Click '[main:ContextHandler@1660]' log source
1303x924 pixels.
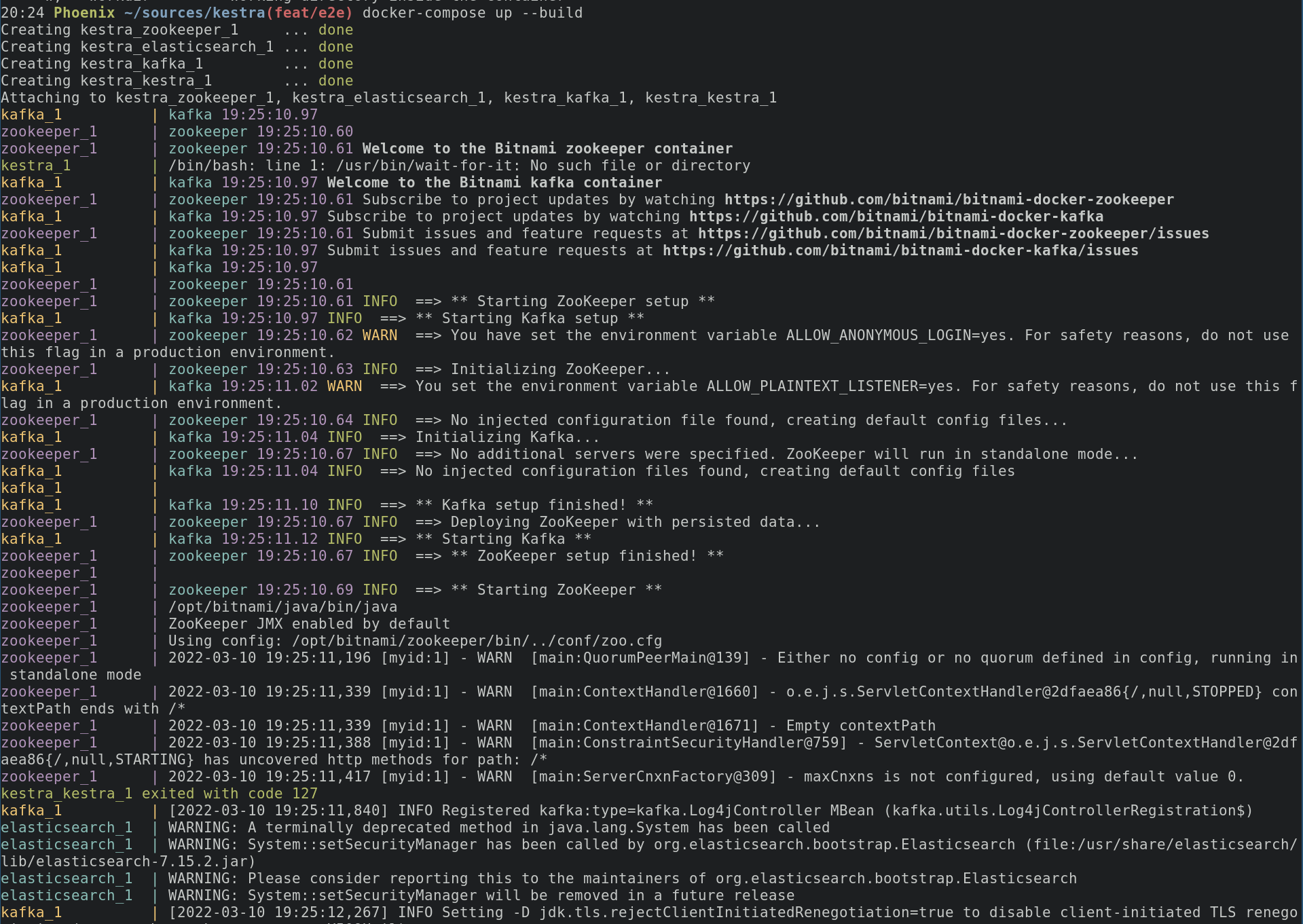coord(645,692)
